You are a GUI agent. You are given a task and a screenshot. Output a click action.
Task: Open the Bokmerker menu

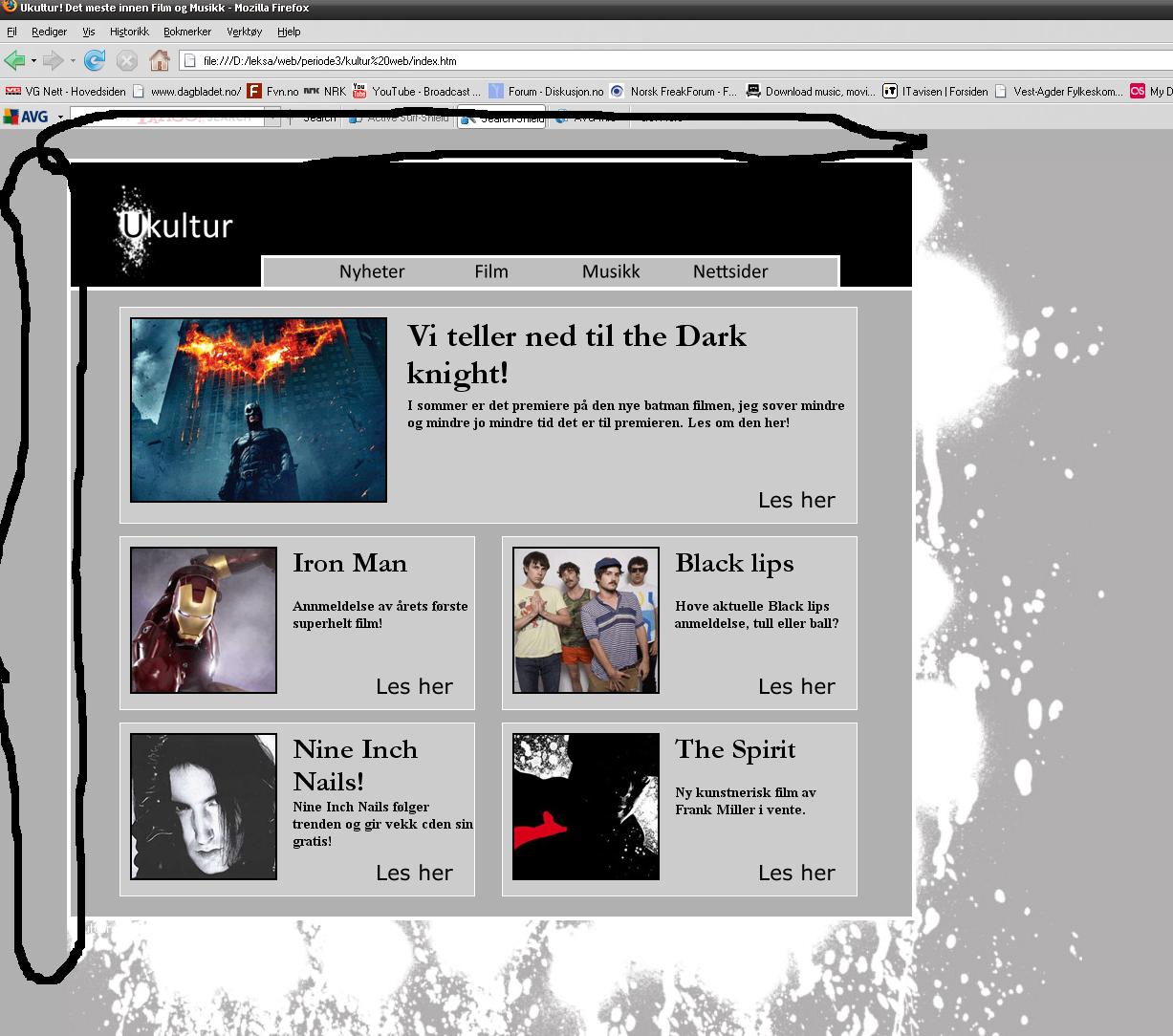tap(187, 32)
